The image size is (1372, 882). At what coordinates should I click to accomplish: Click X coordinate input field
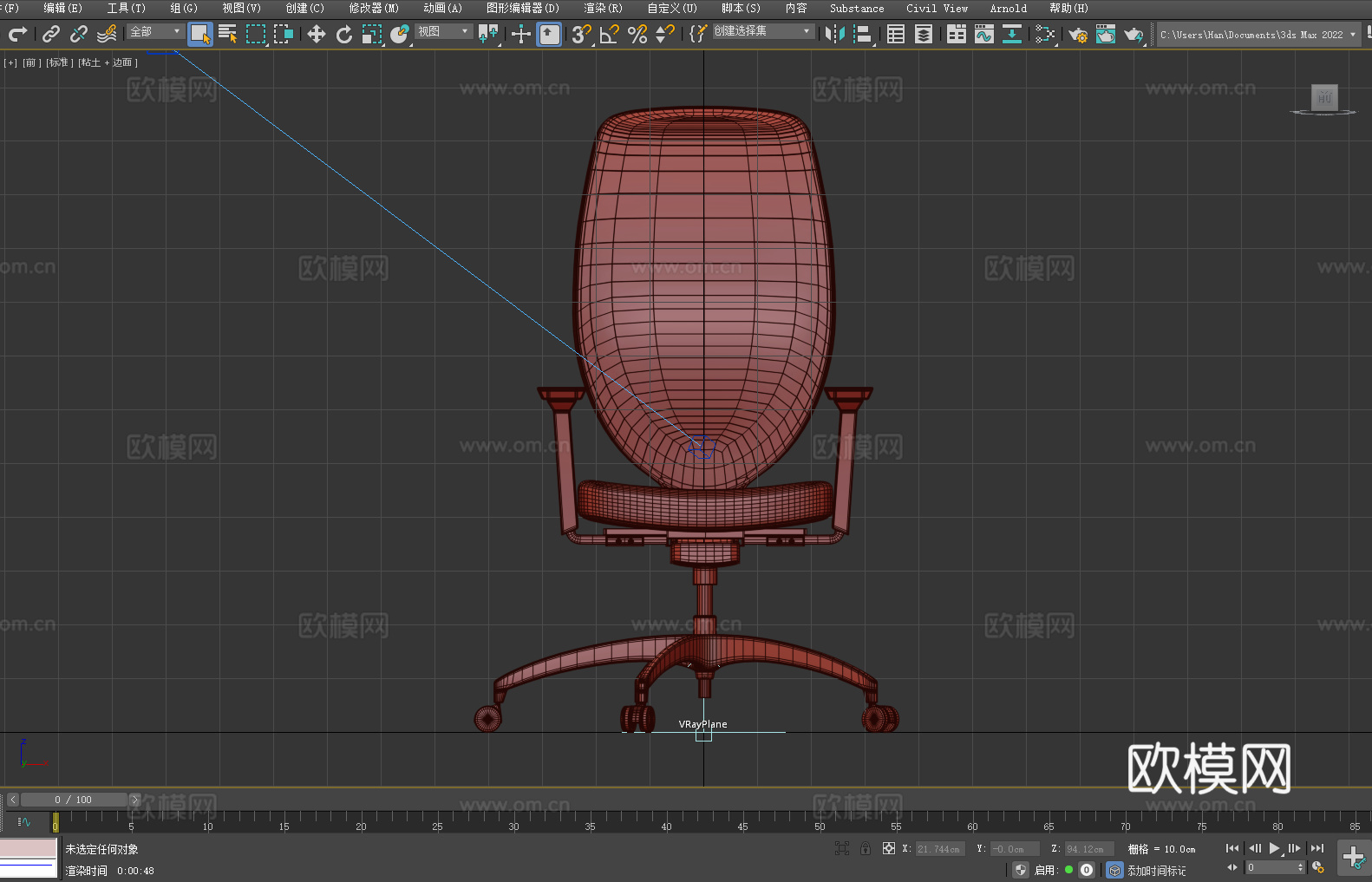coord(940,849)
